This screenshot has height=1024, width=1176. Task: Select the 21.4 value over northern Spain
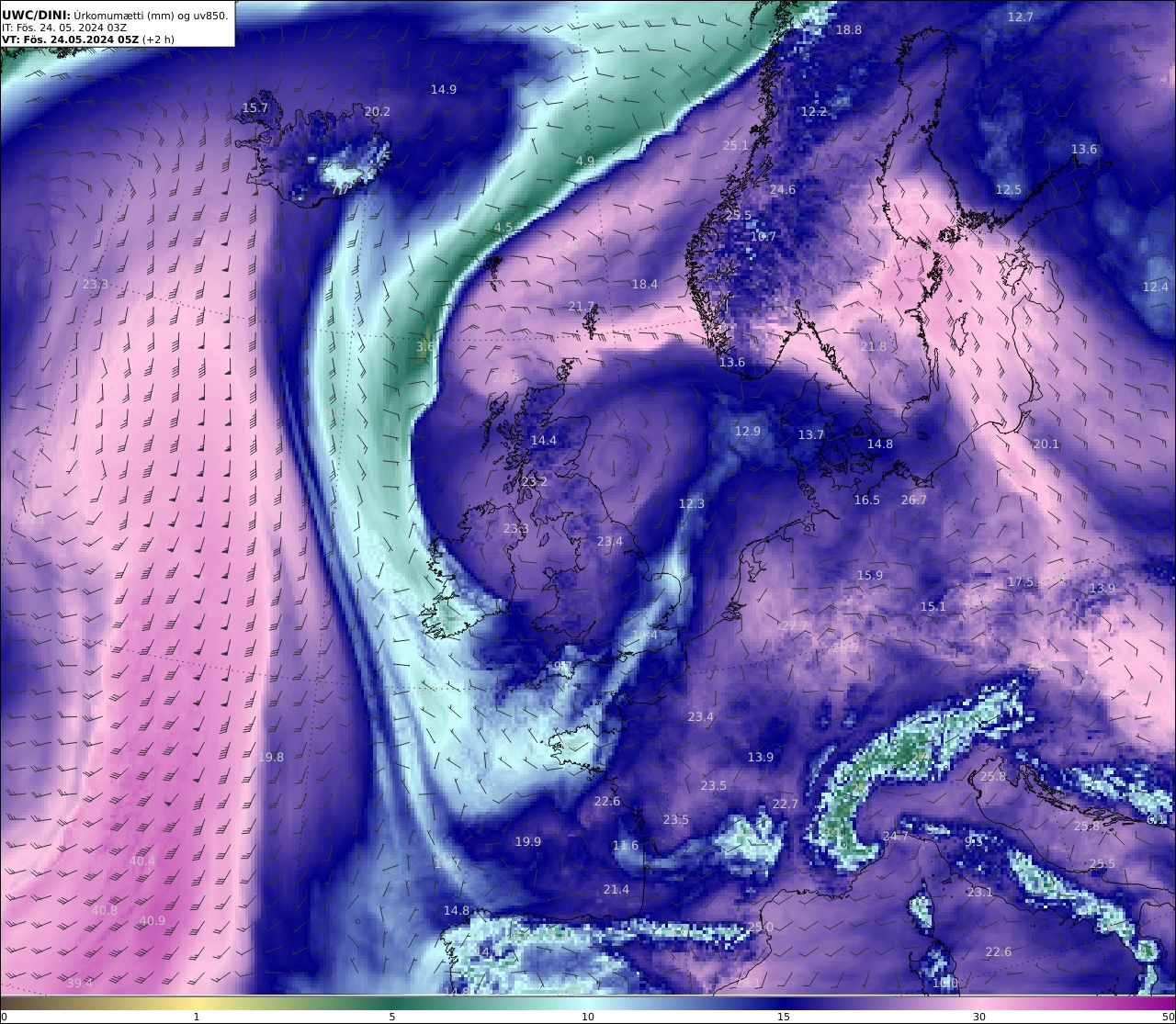point(616,889)
